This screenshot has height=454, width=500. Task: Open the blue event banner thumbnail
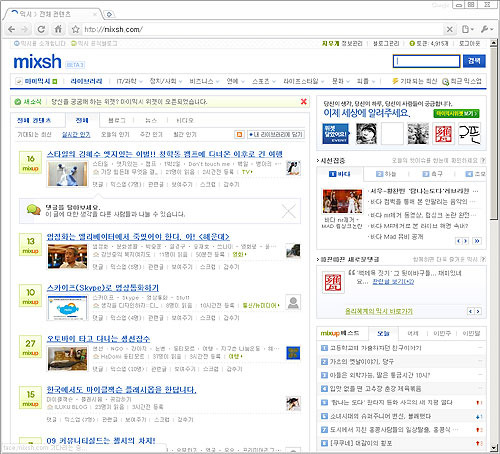pyautogui.click(x=335, y=134)
